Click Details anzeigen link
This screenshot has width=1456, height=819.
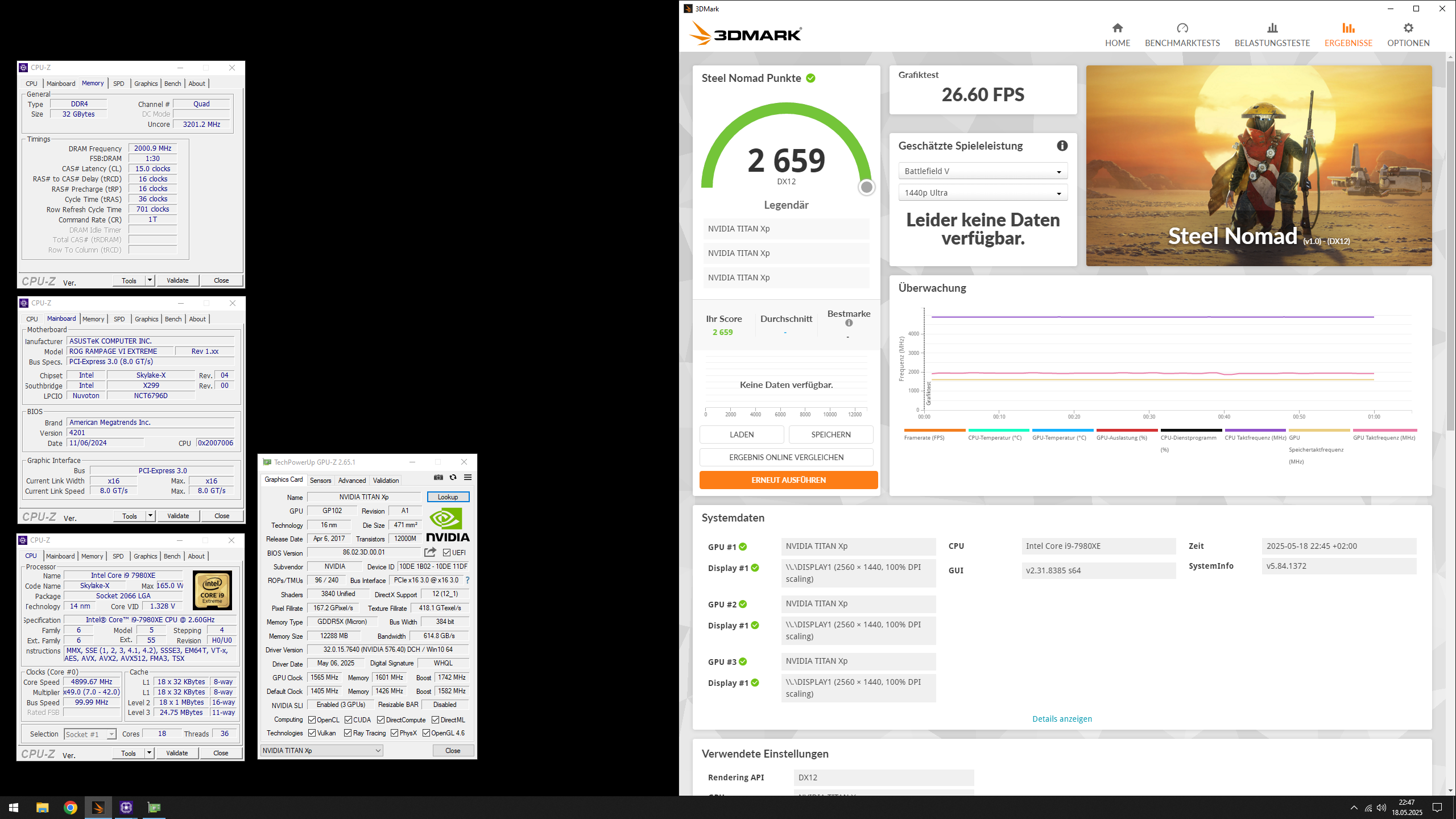click(x=1062, y=719)
